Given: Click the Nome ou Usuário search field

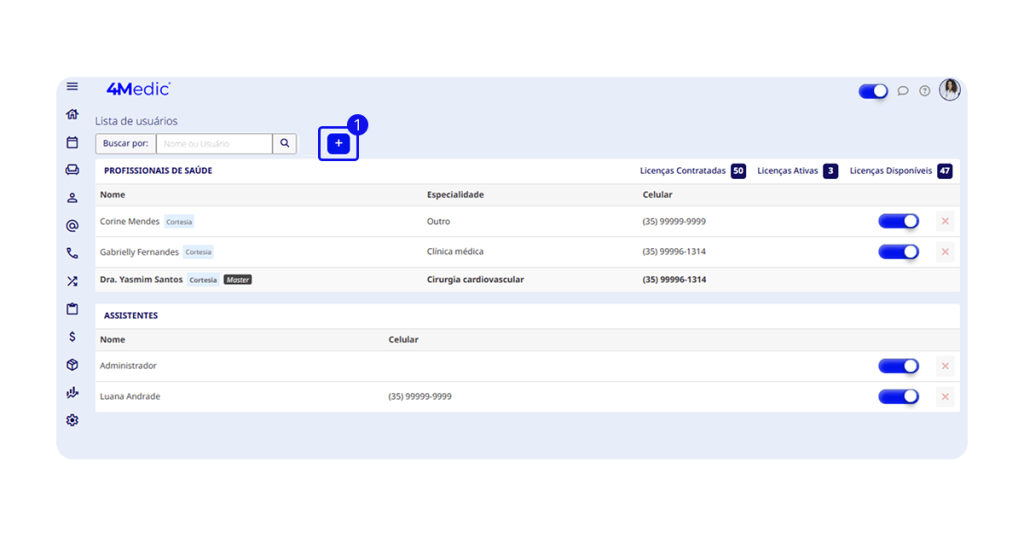Looking at the screenshot, I should (214, 144).
